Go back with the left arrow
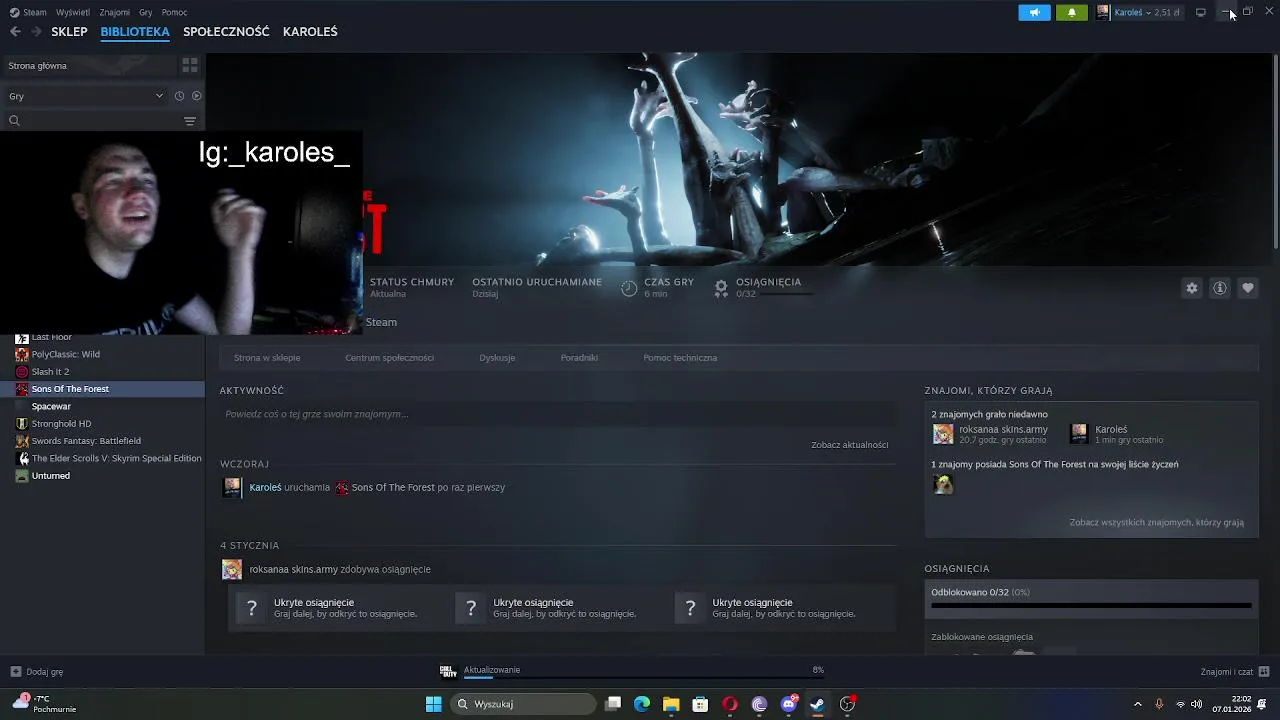The image size is (1280, 720). (15, 32)
